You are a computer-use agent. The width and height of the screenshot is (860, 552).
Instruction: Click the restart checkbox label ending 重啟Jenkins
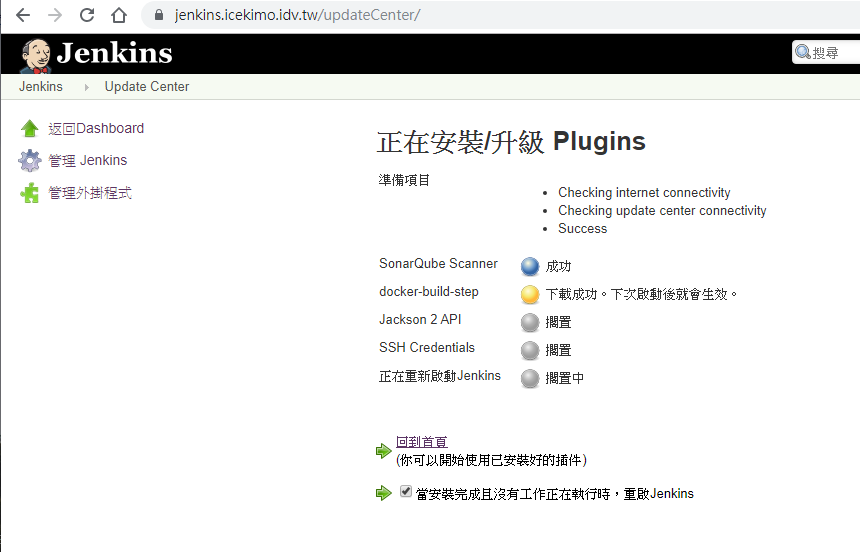click(555, 494)
